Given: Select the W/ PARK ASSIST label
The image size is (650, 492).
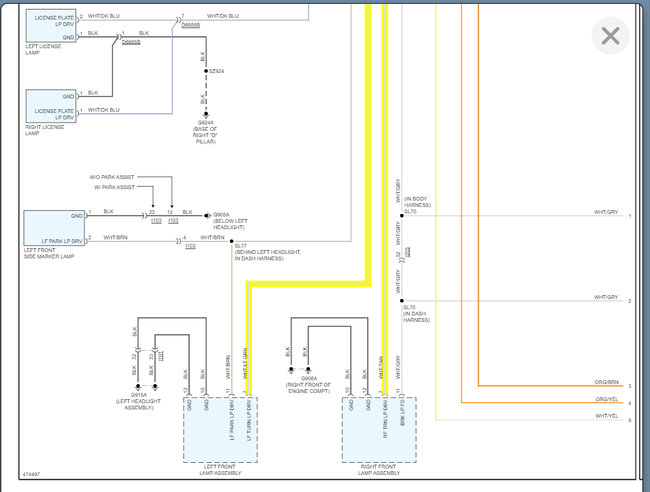Looking at the screenshot, I should tap(114, 187).
